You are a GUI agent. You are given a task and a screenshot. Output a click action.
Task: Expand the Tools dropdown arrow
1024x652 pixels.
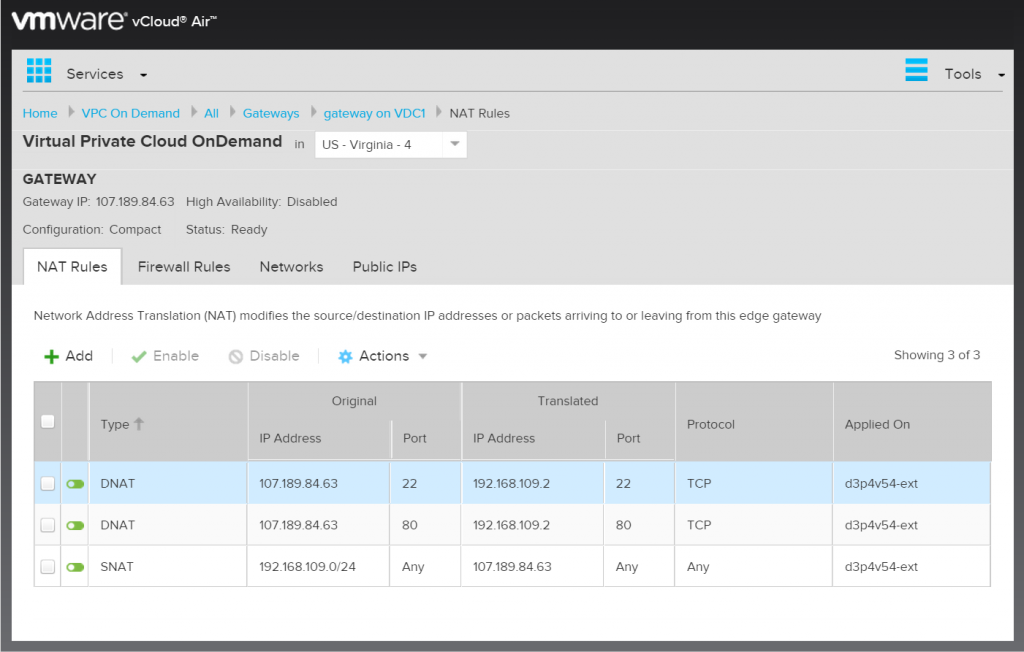coord(1001,75)
